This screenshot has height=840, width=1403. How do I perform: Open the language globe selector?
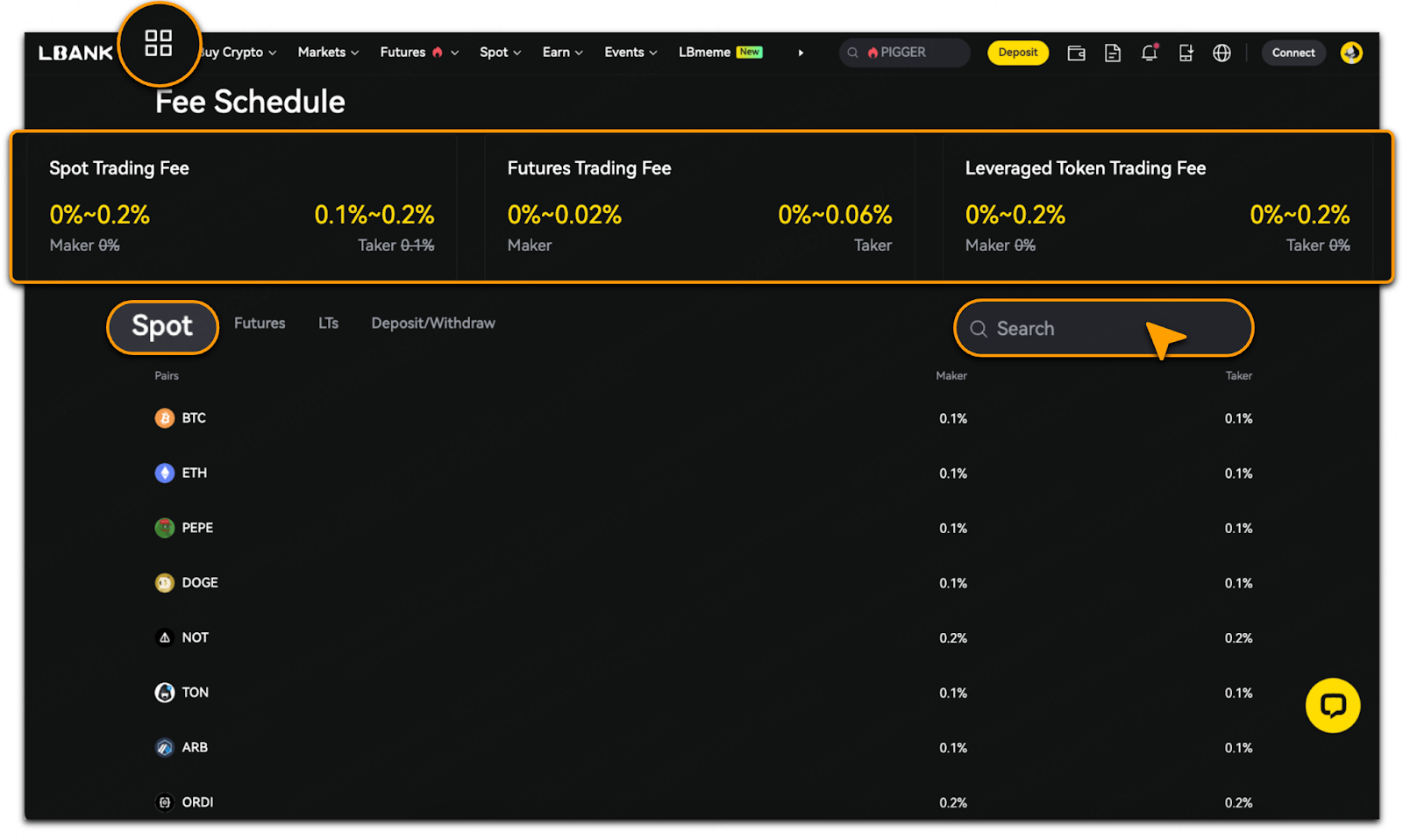click(x=1221, y=53)
